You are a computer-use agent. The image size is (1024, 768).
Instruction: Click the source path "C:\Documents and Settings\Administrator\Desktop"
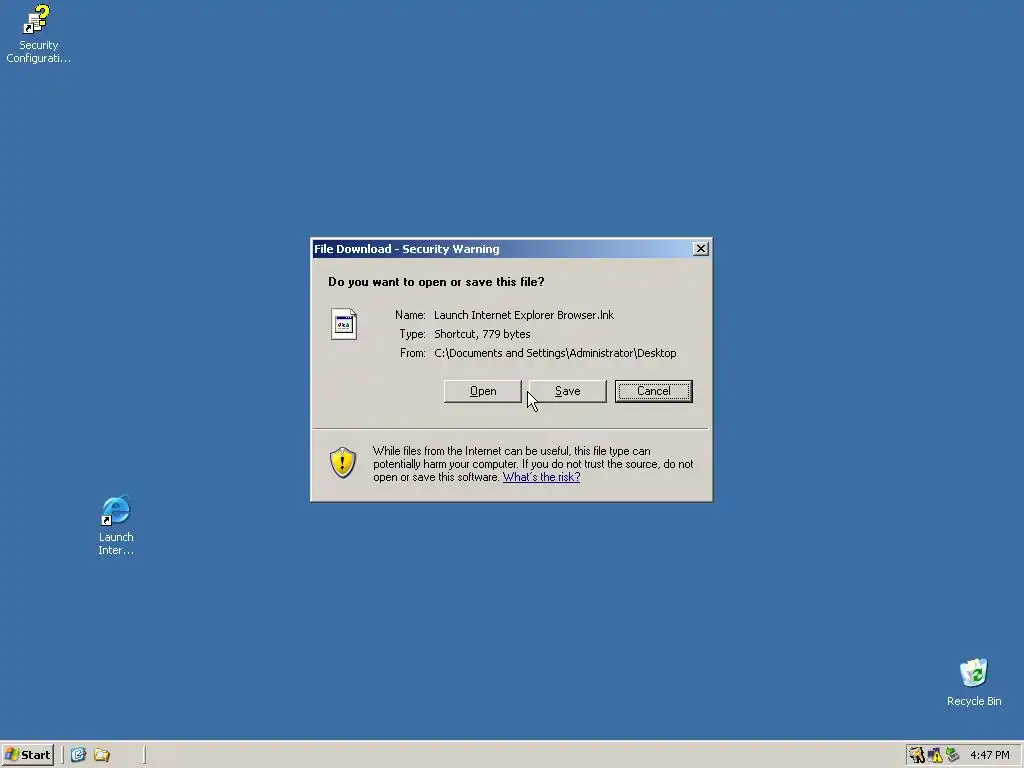tap(555, 353)
